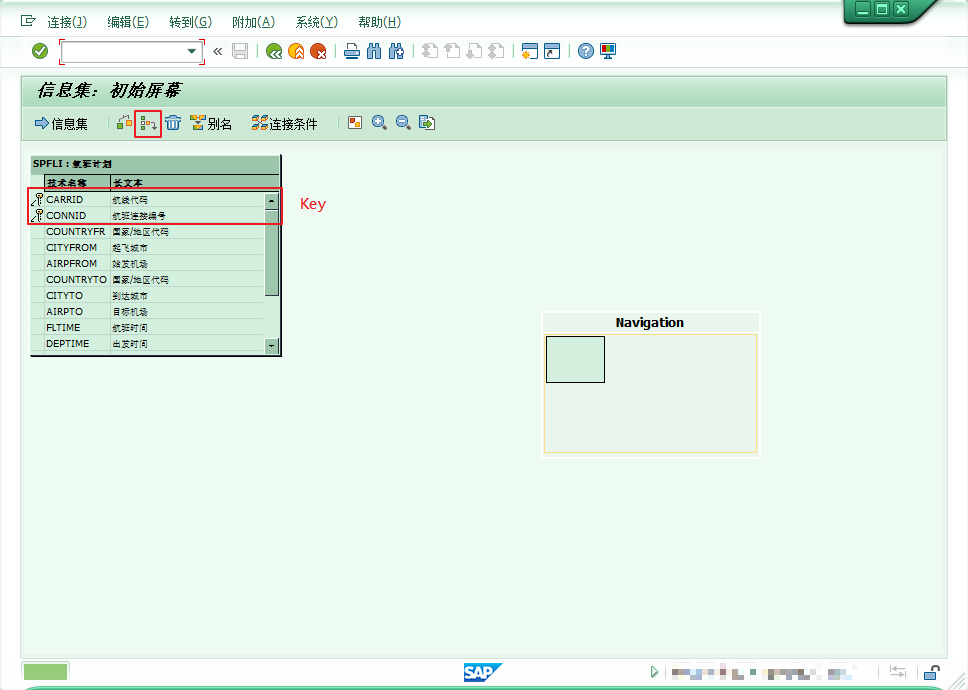The height and width of the screenshot is (690, 968).
Task: Click the green Back arrow icon
Action: pyautogui.click(x=273, y=51)
